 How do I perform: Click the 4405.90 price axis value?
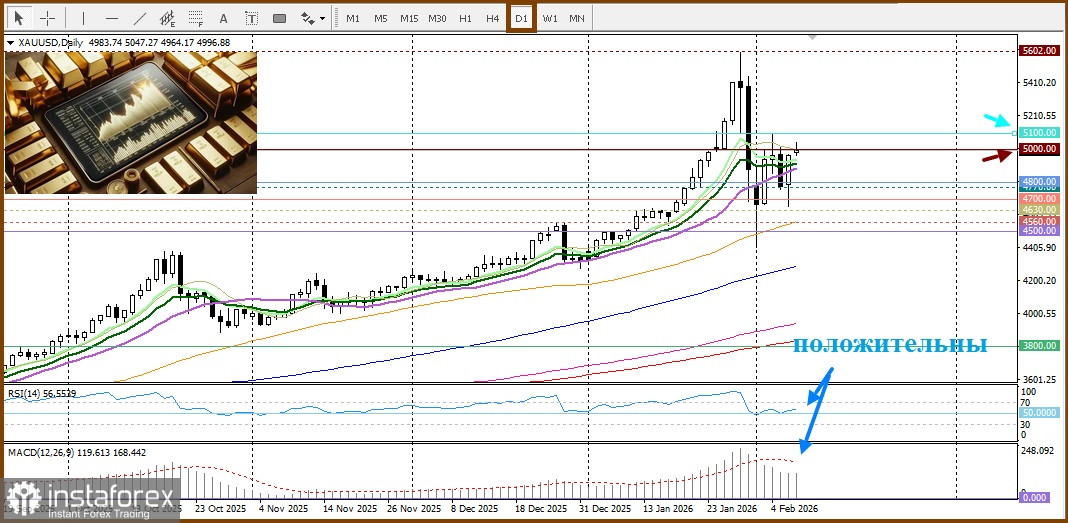[1039, 247]
